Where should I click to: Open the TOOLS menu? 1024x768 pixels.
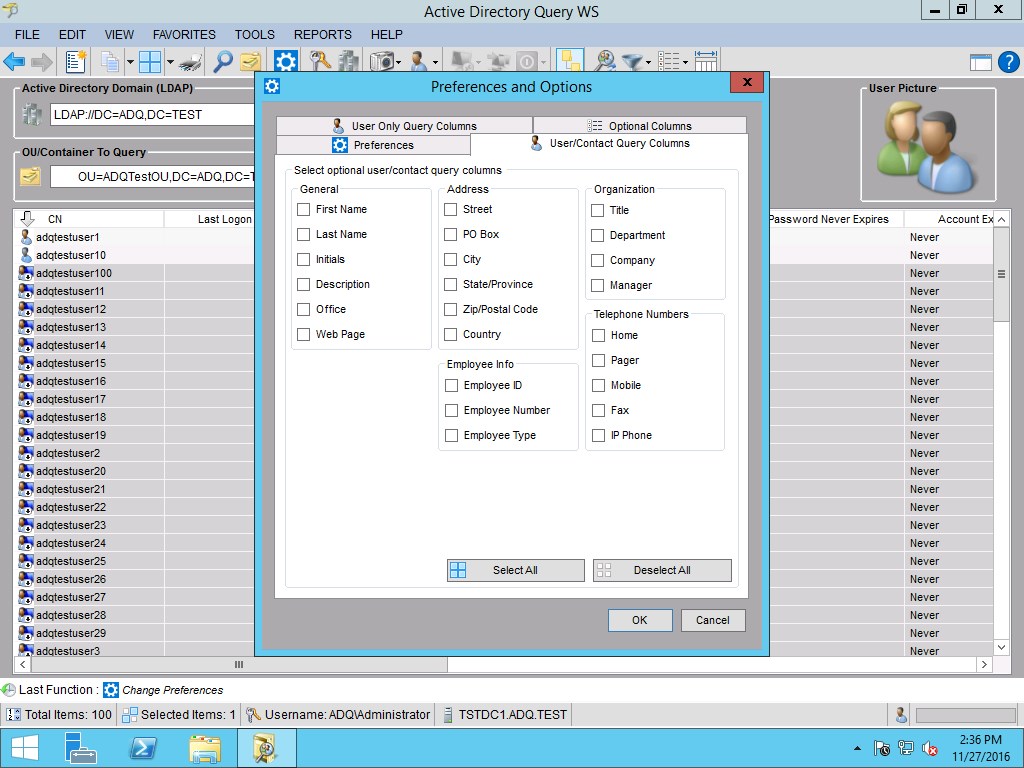point(255,35)
